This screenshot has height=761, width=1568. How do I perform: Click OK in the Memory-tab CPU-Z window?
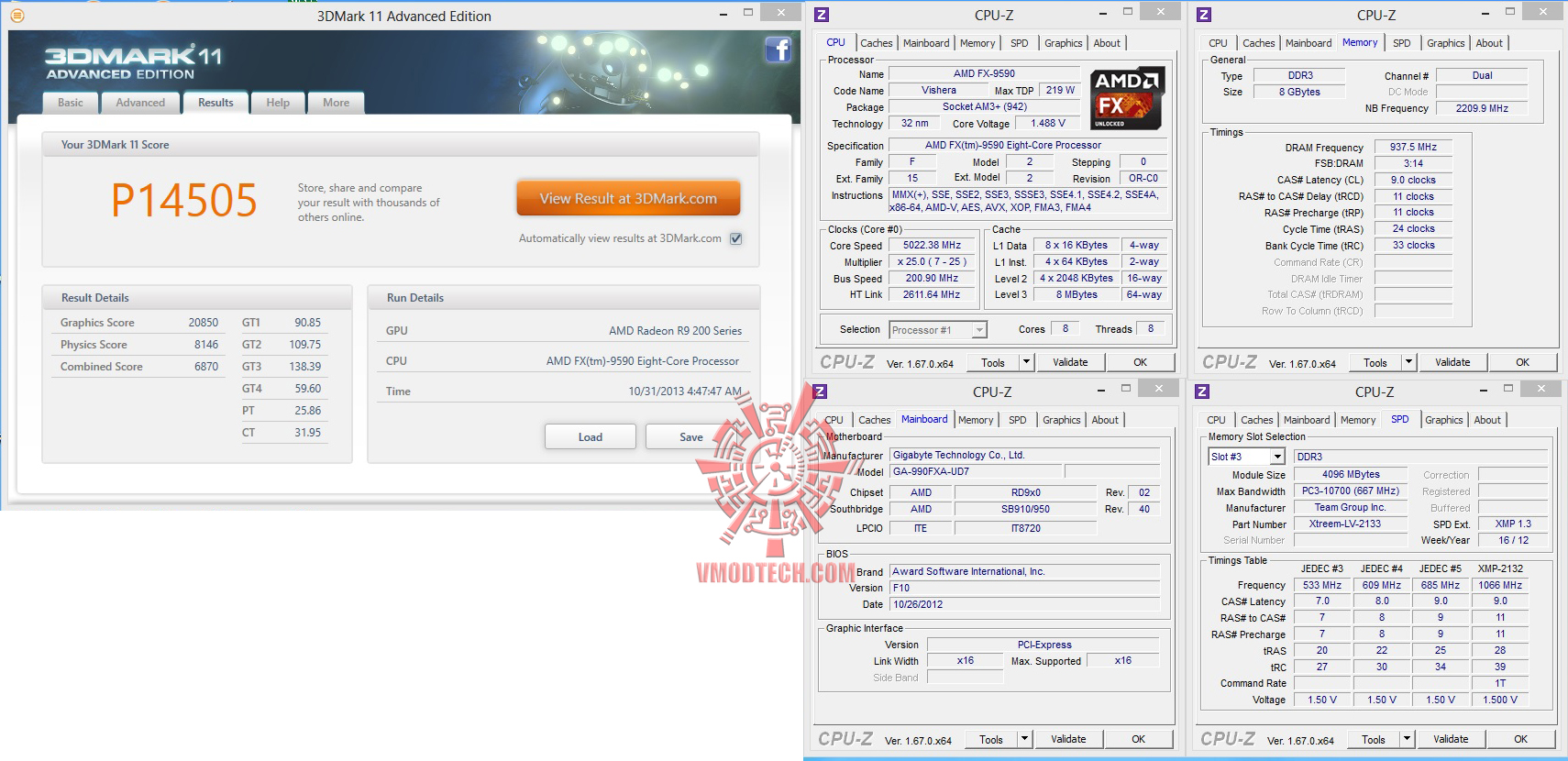[1522, 362]
